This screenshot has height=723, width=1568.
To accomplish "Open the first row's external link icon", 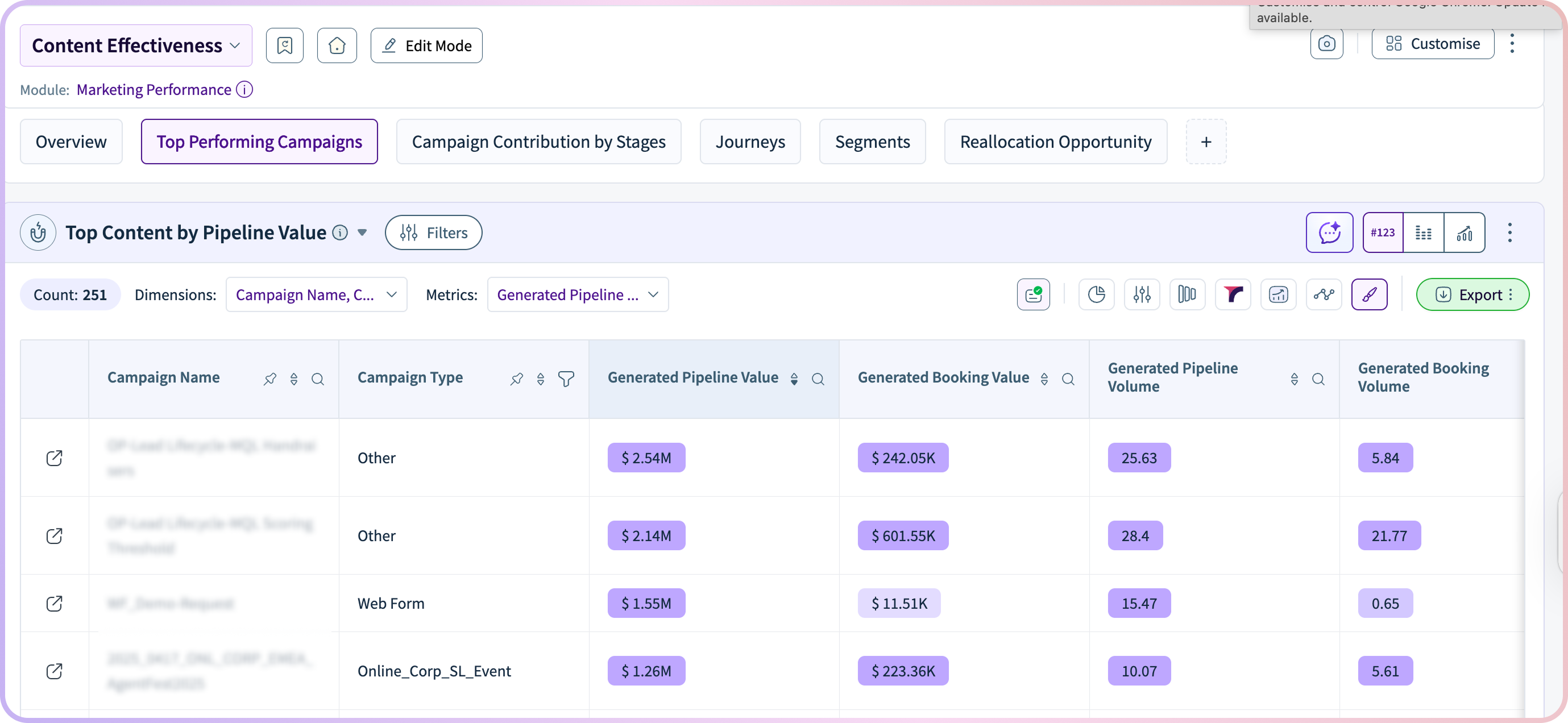I will (54, 458).
